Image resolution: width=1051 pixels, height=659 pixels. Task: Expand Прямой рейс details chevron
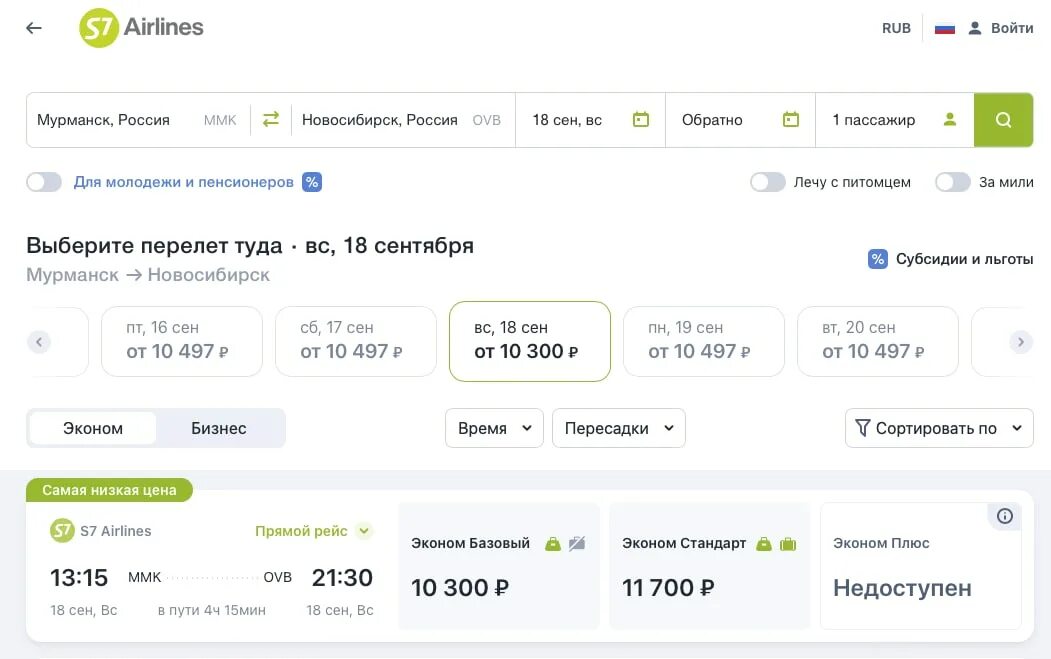pyautogui.click(x=364, y=531)
